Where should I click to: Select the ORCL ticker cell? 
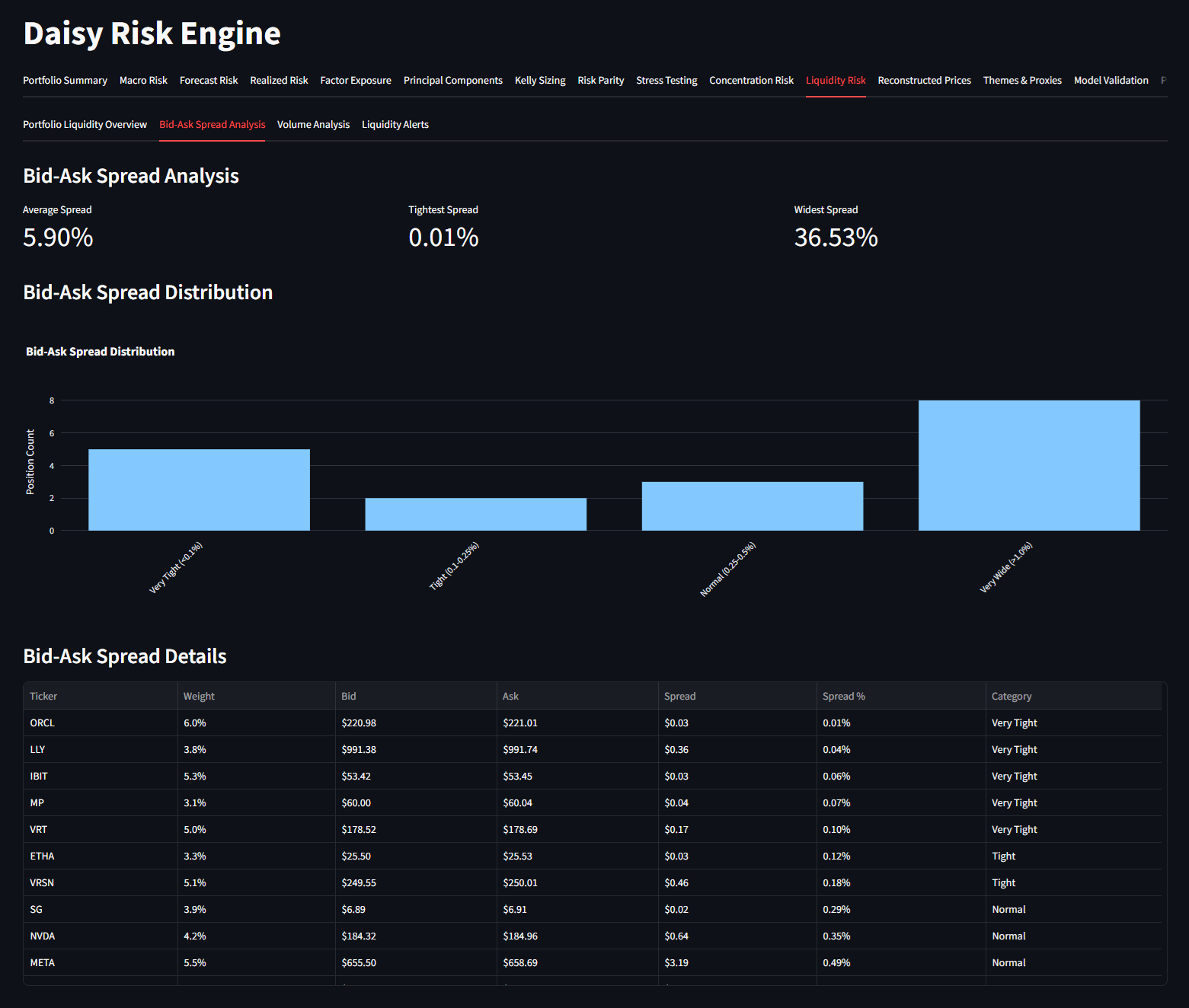click(43, 723)
